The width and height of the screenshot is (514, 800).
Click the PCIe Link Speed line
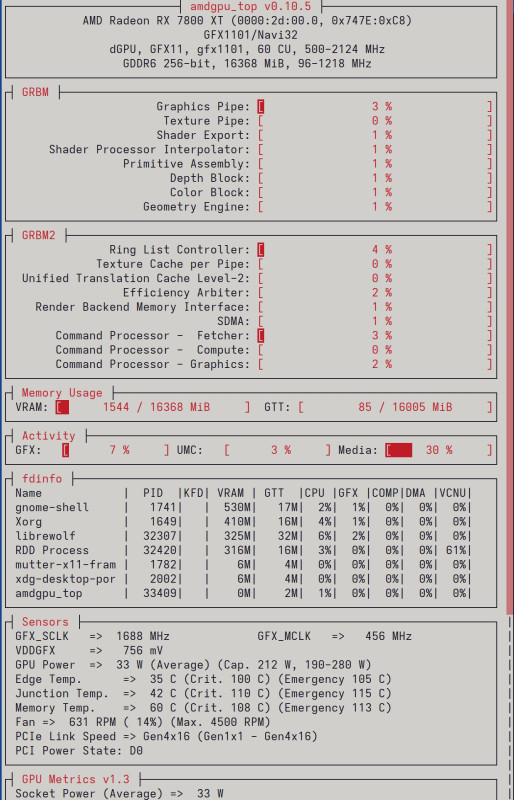pos(166,736)
